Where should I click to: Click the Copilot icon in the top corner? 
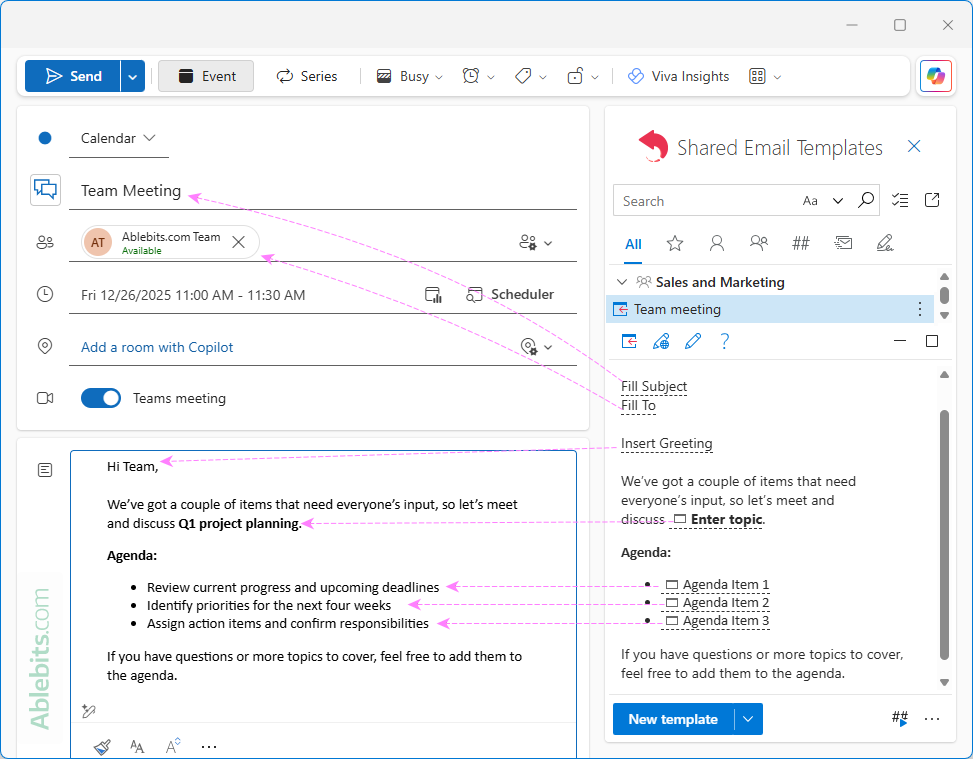pos(936,75)
